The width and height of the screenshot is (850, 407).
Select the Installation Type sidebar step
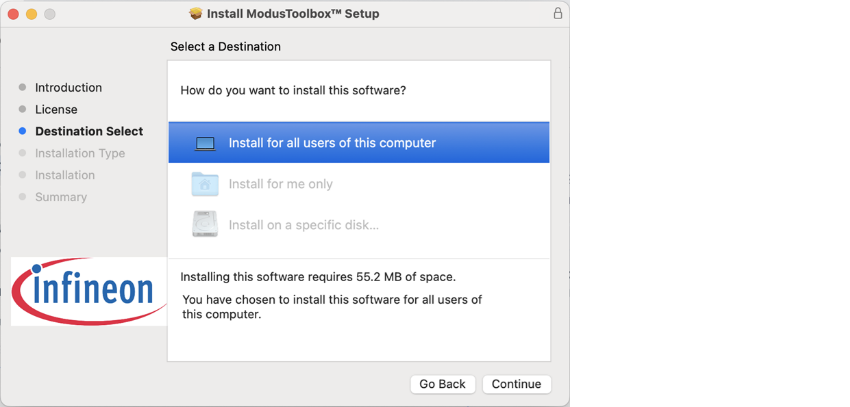pyautogui.click(x=80, y=153)
